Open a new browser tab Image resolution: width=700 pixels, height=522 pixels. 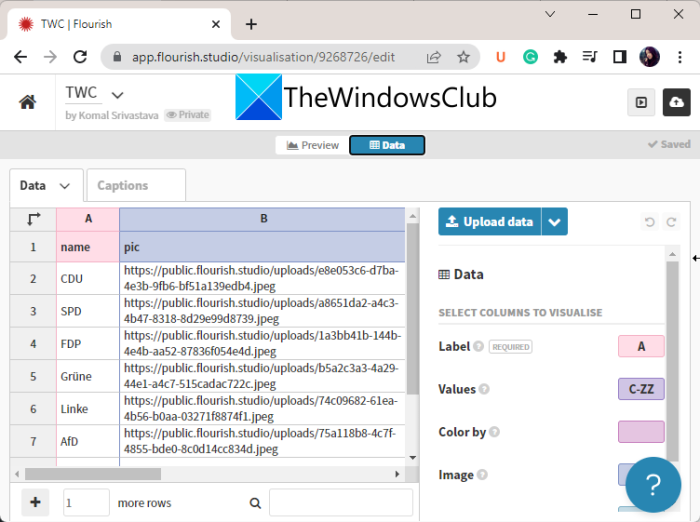251,24
